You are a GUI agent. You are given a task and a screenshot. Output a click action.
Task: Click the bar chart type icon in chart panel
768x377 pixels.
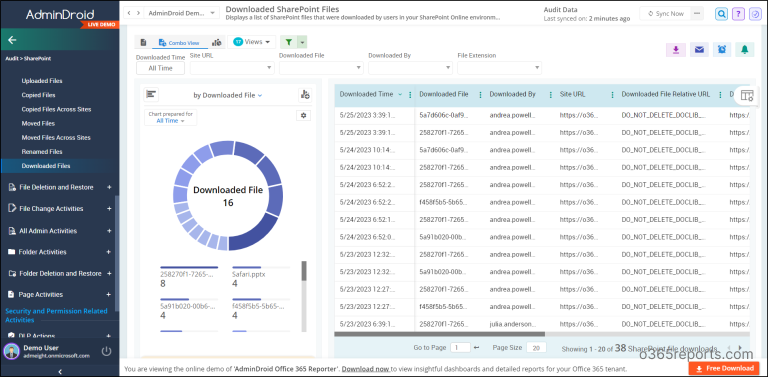(x=151, y=94)
